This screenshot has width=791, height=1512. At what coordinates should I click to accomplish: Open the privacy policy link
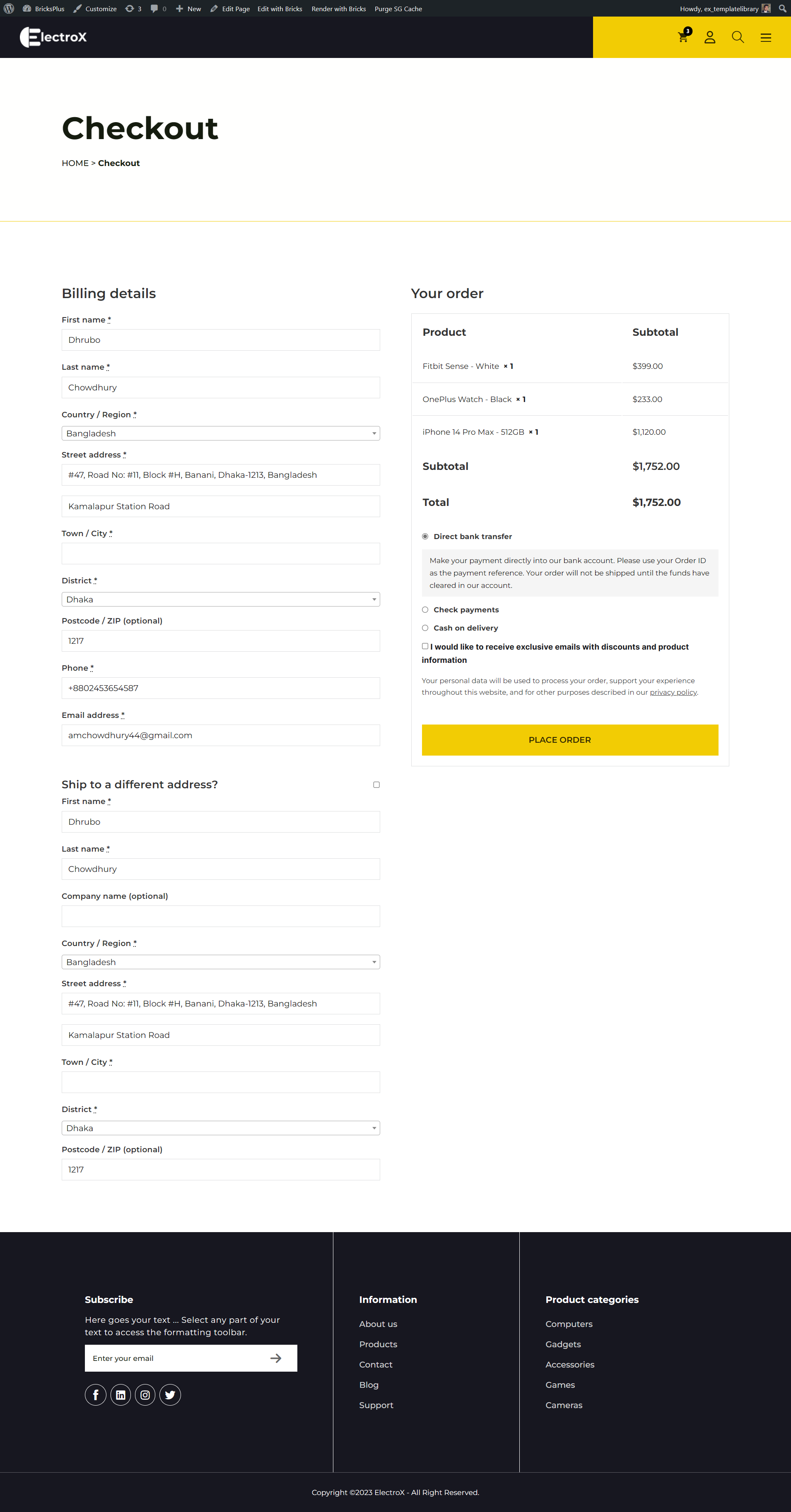tap(673, 693)
